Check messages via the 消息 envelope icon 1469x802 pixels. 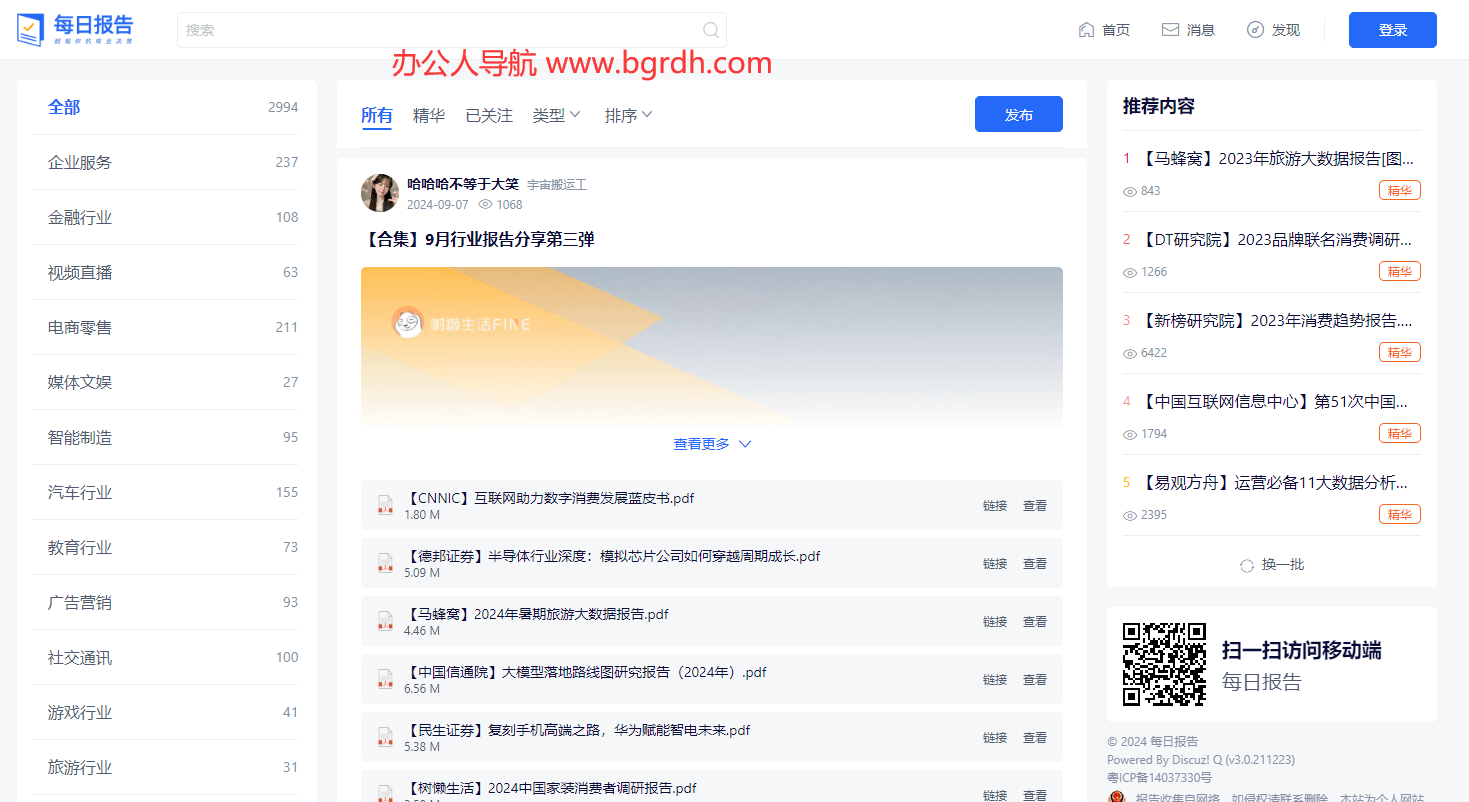point(1169,29)
